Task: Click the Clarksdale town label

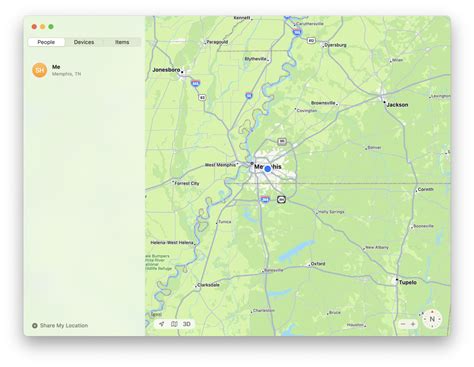Action: click(x=208, y=285)
